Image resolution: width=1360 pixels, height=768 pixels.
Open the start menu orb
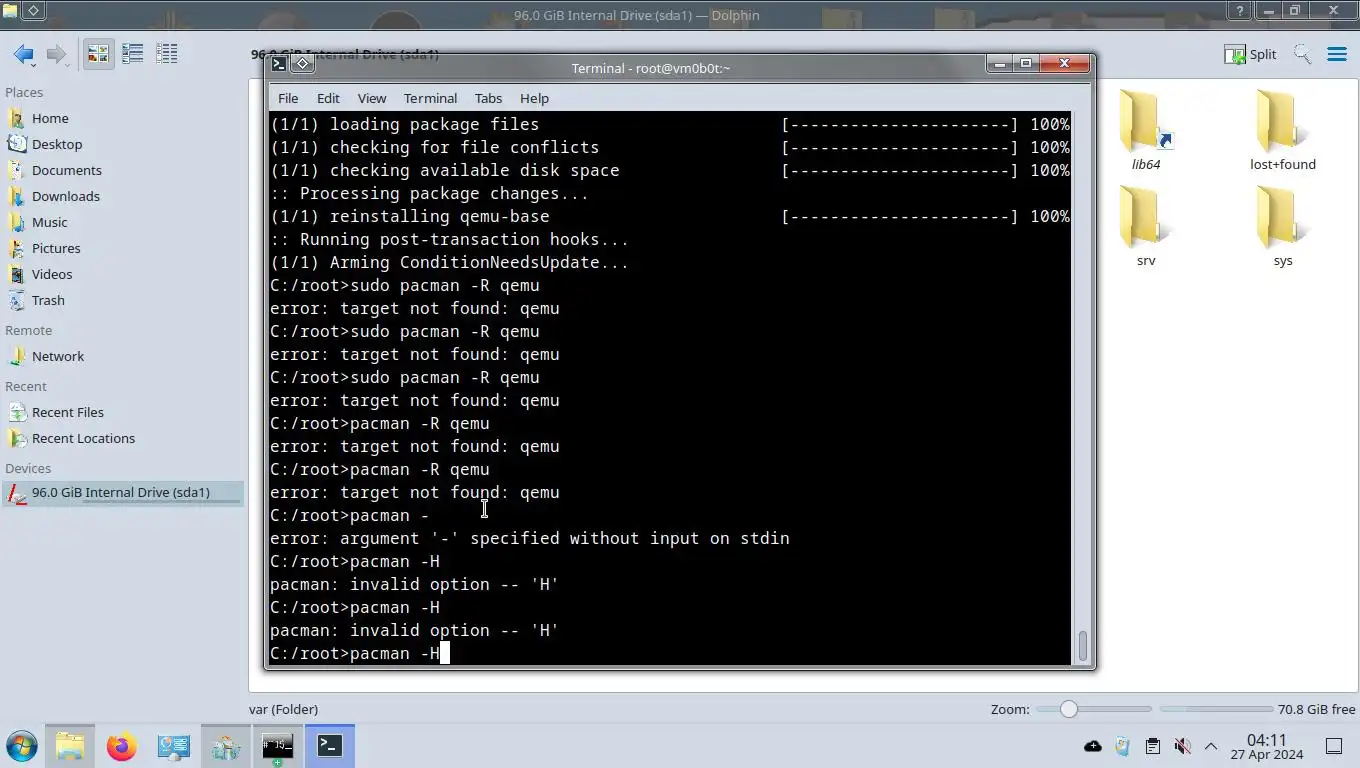click(22, 746)
